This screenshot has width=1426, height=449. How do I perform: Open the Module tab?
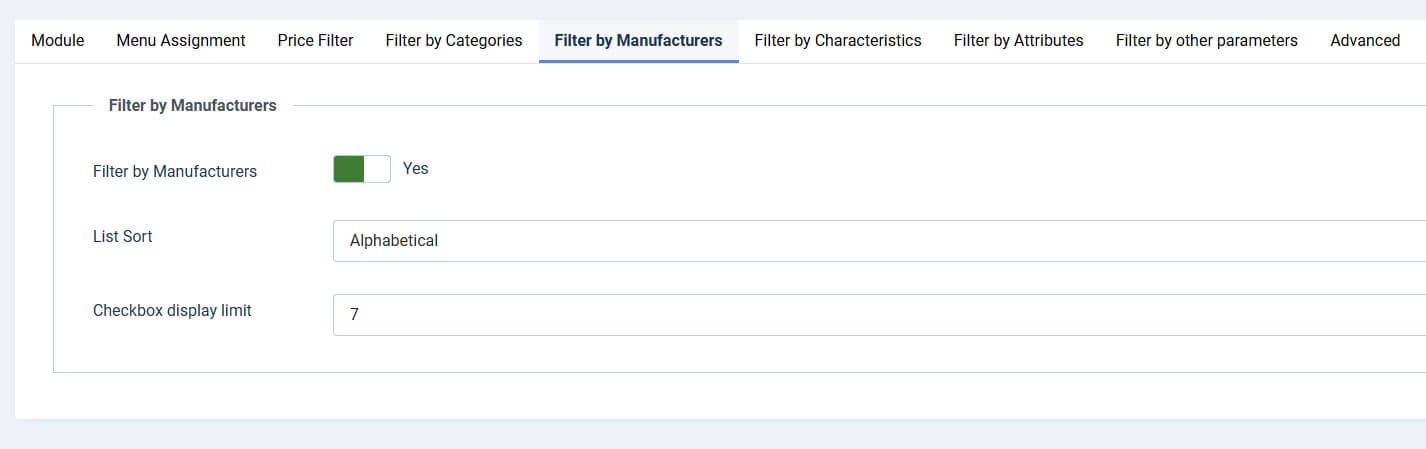pos(58,41)
